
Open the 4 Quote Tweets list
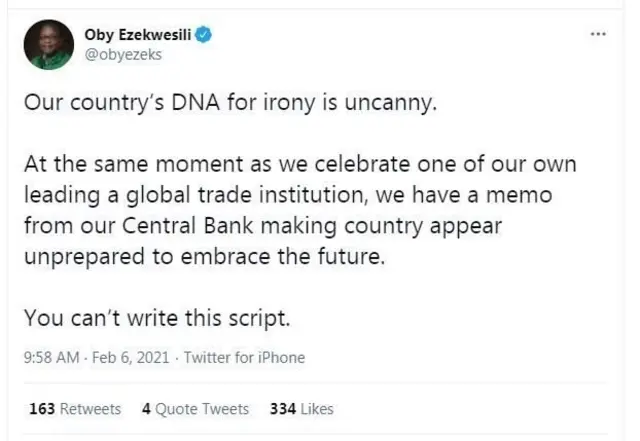click(195, 409)
